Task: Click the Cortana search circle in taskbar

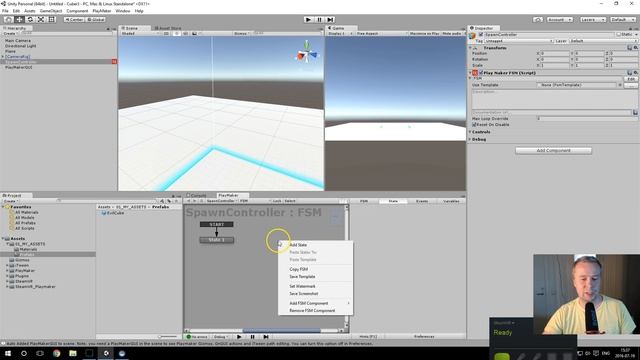Action: click(24, 353)
